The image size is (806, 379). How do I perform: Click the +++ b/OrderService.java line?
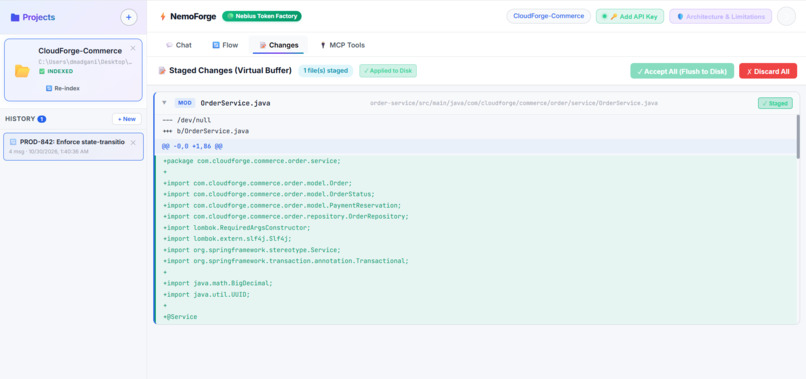(205, 131)
